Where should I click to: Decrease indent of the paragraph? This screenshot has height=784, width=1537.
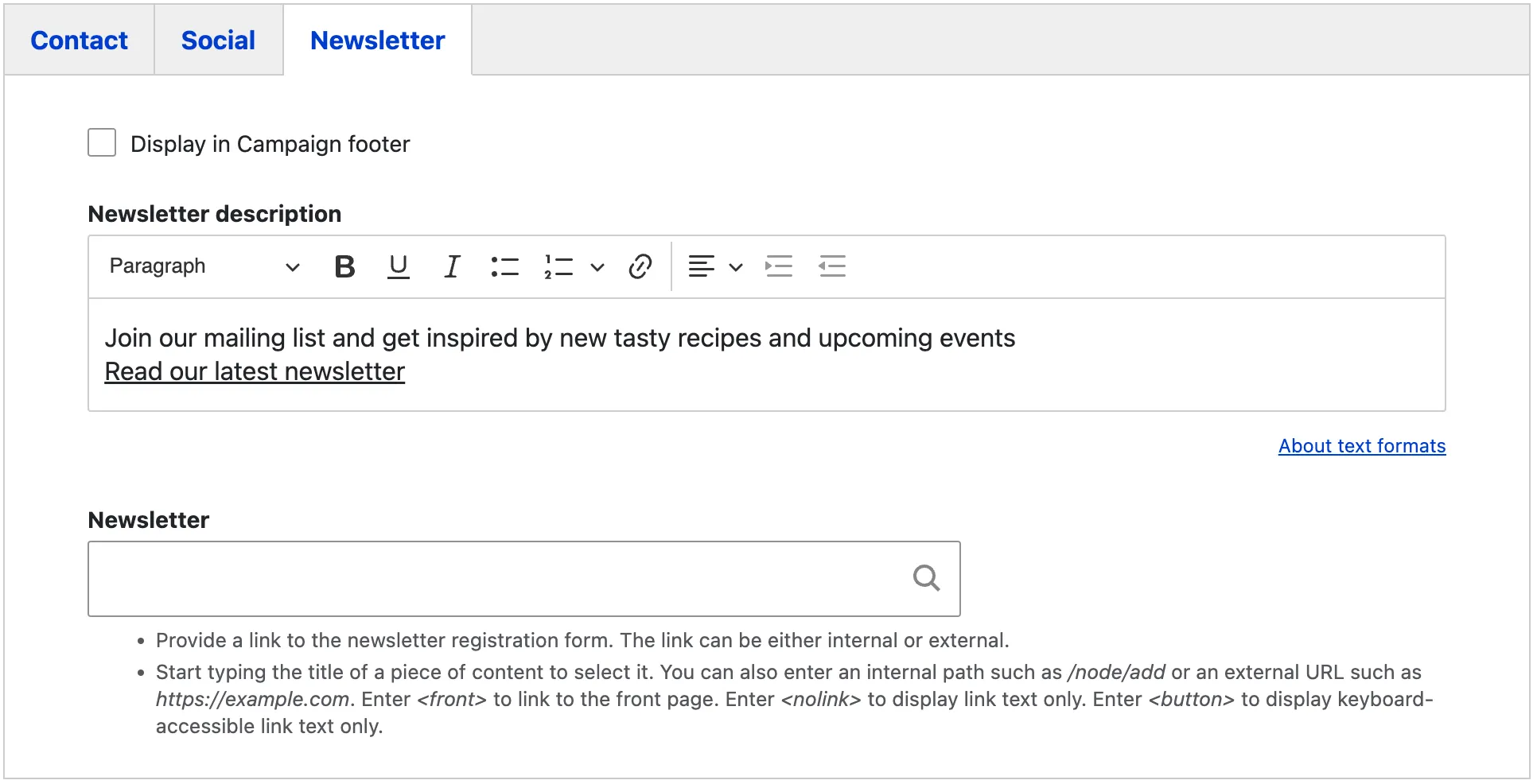[x=832, y=266]
